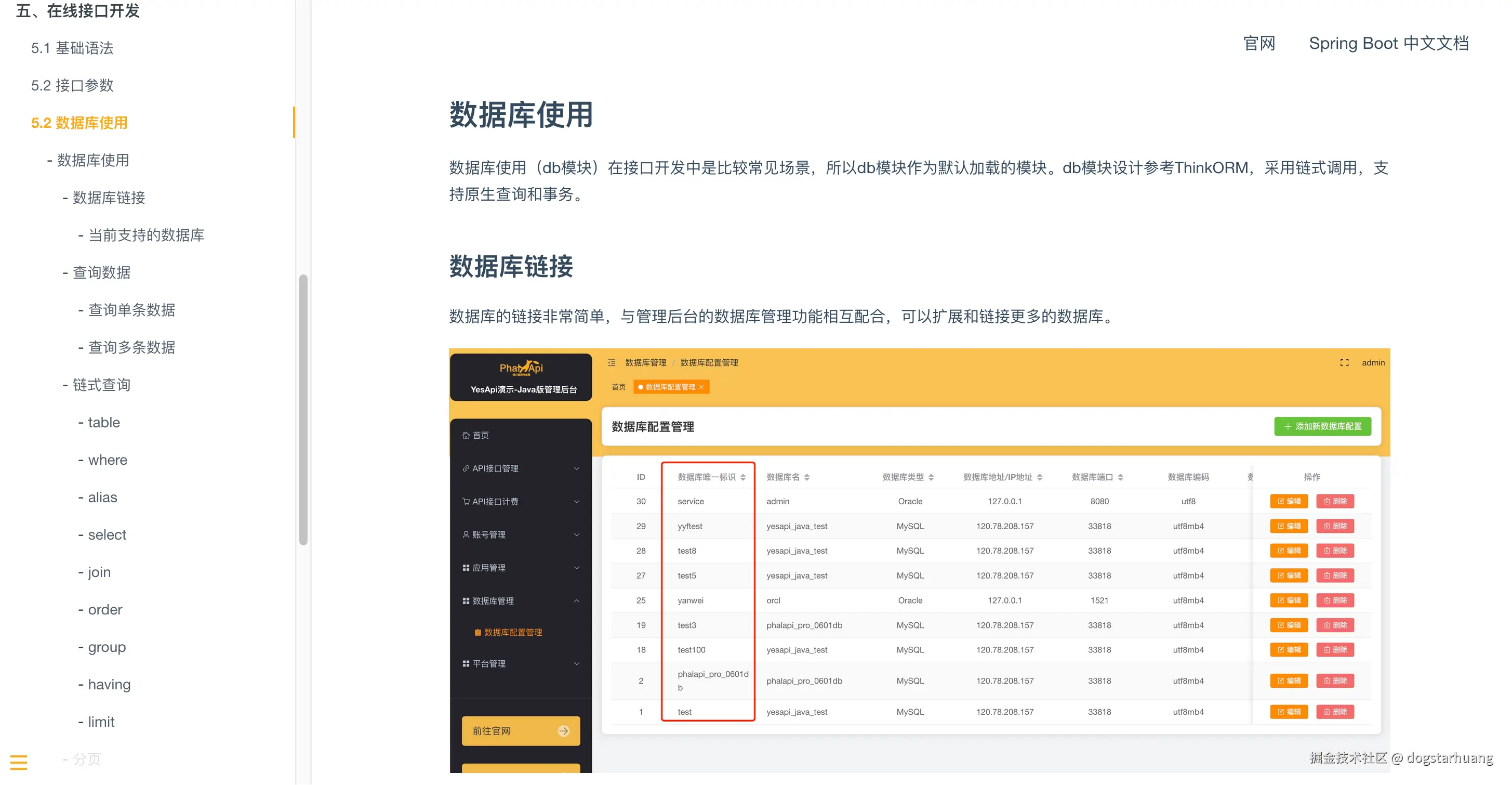
Task: Click the left sidebar vertical scrollbar
Action: tap(303, 409)
